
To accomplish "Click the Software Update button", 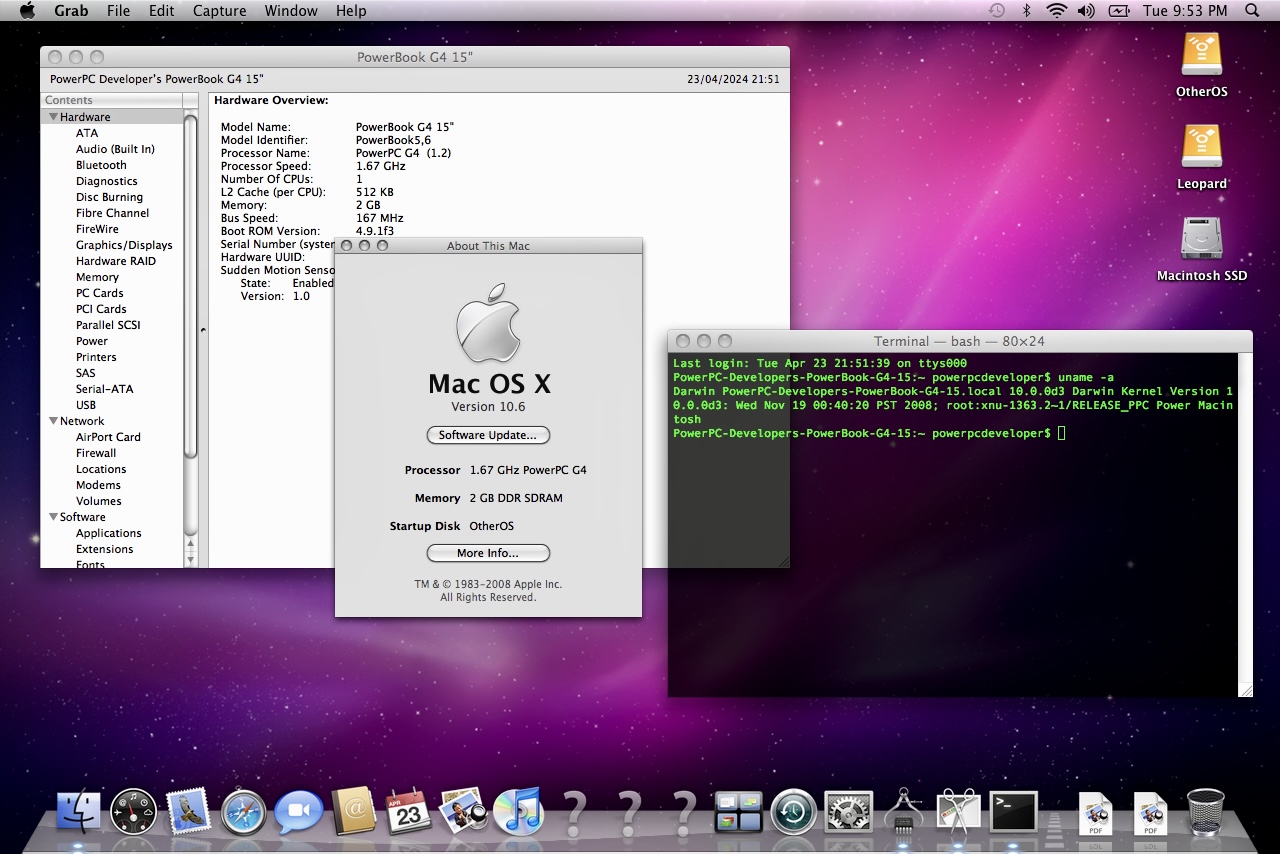I will (488, 435).
